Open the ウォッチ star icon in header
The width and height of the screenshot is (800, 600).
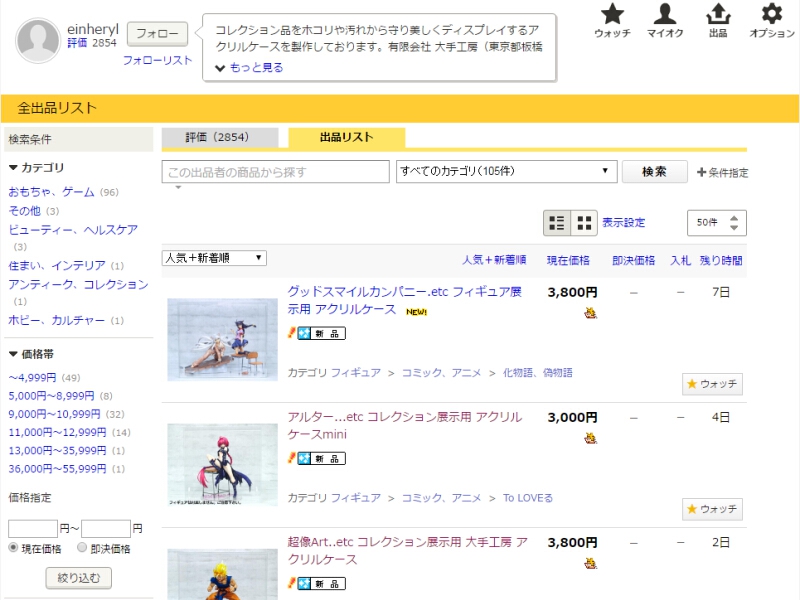(x=612, y=15)
